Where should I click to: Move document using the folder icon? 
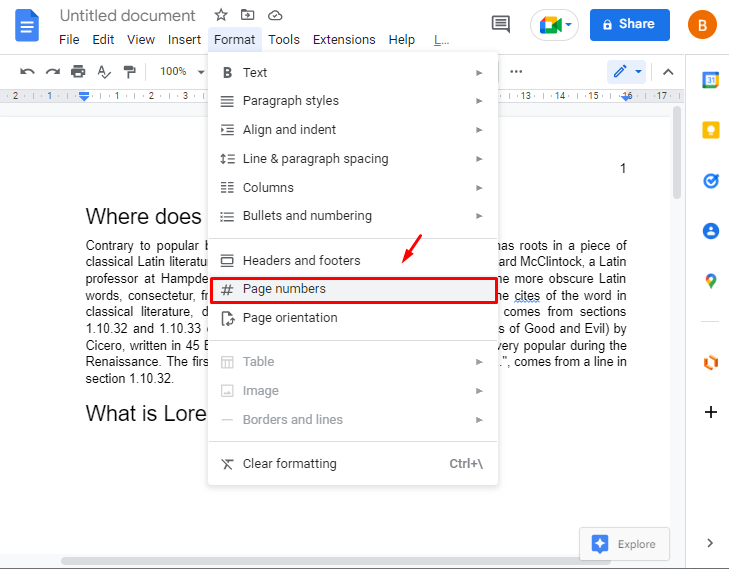(x=247, y=15)
